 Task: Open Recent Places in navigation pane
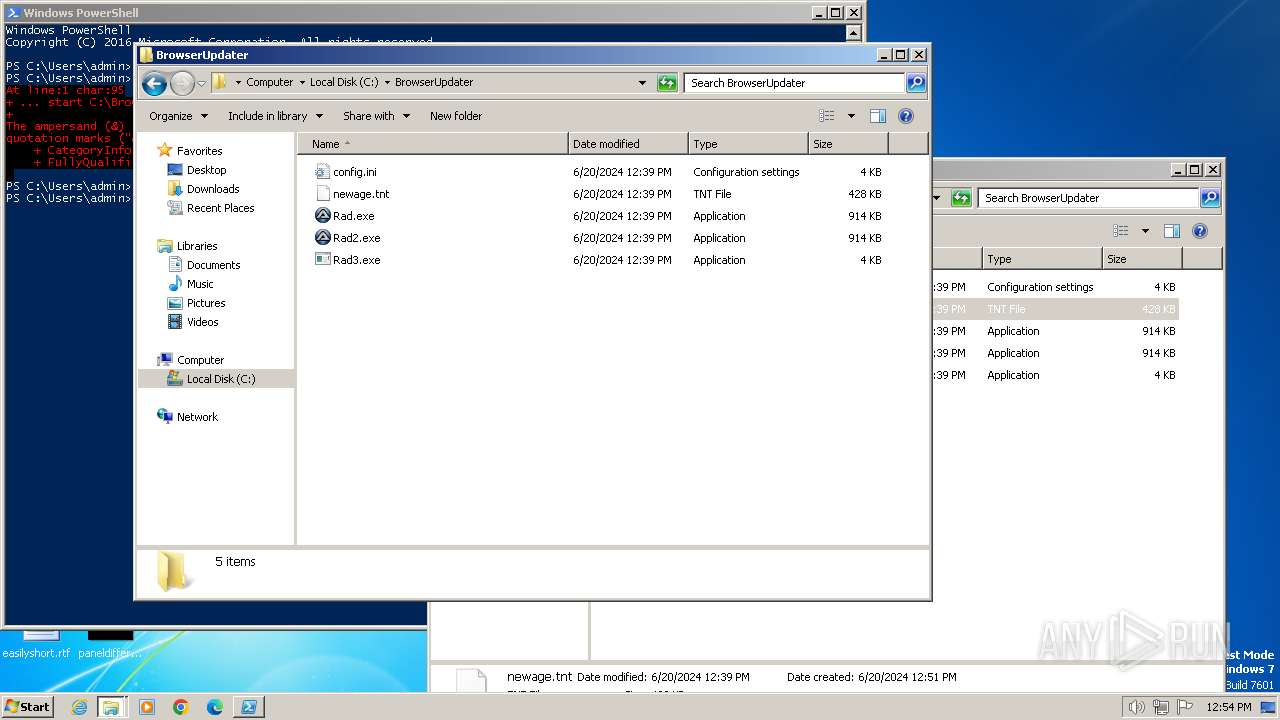click(x=220, y=208)
